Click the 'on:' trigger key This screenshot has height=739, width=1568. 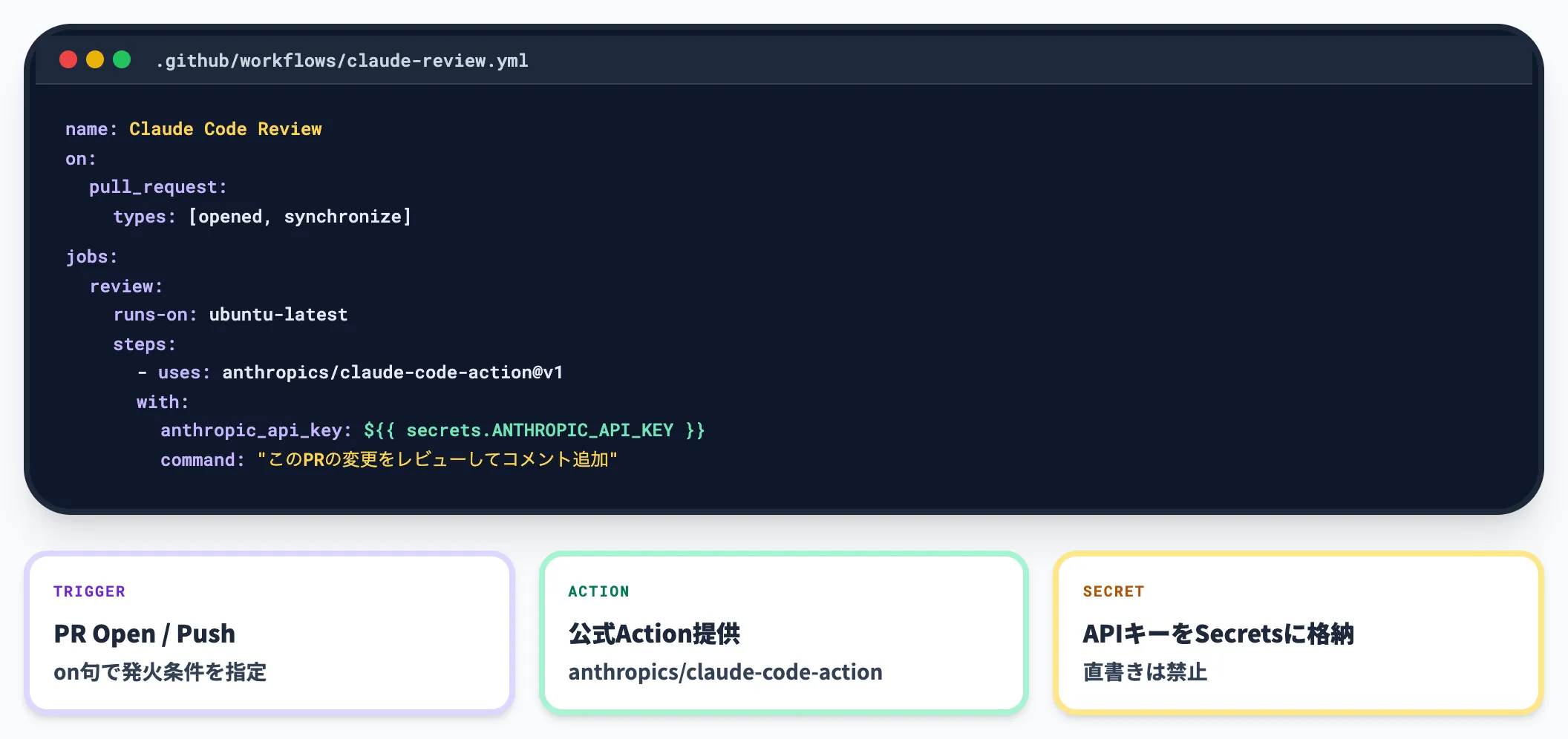pos(81,159)
